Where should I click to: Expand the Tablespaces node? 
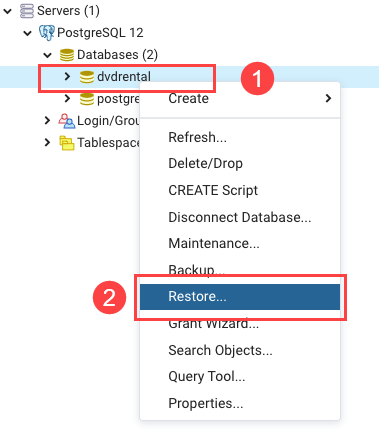(47, 143)
